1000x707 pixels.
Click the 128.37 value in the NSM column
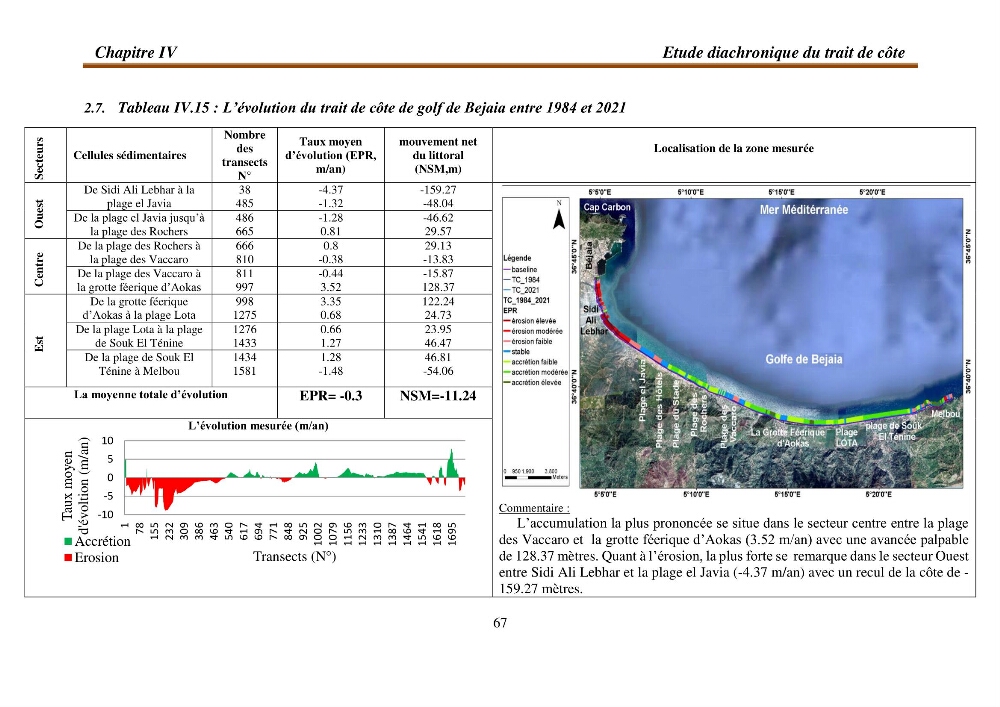[x=438, y=287]
